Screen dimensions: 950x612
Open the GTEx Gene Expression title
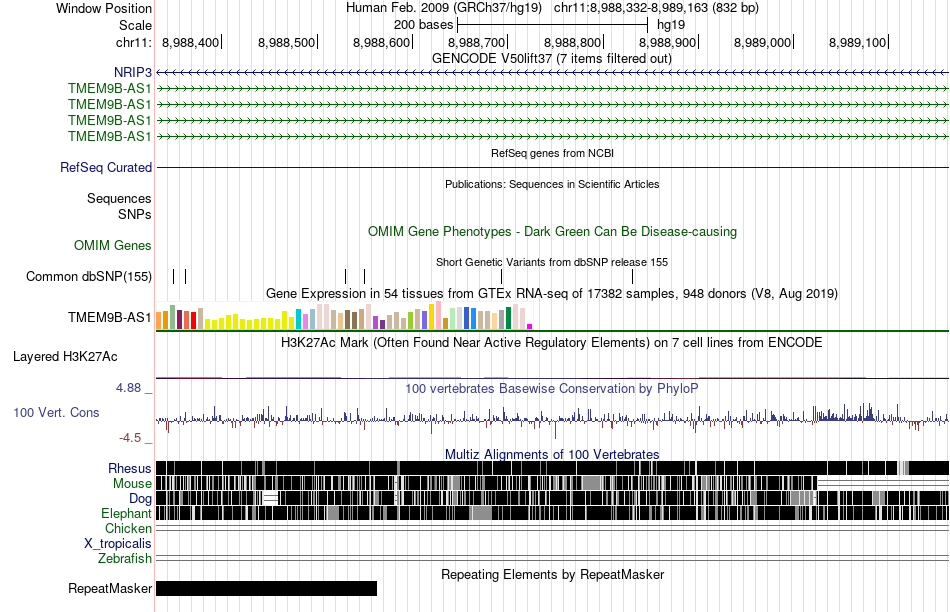click(552, 294)
